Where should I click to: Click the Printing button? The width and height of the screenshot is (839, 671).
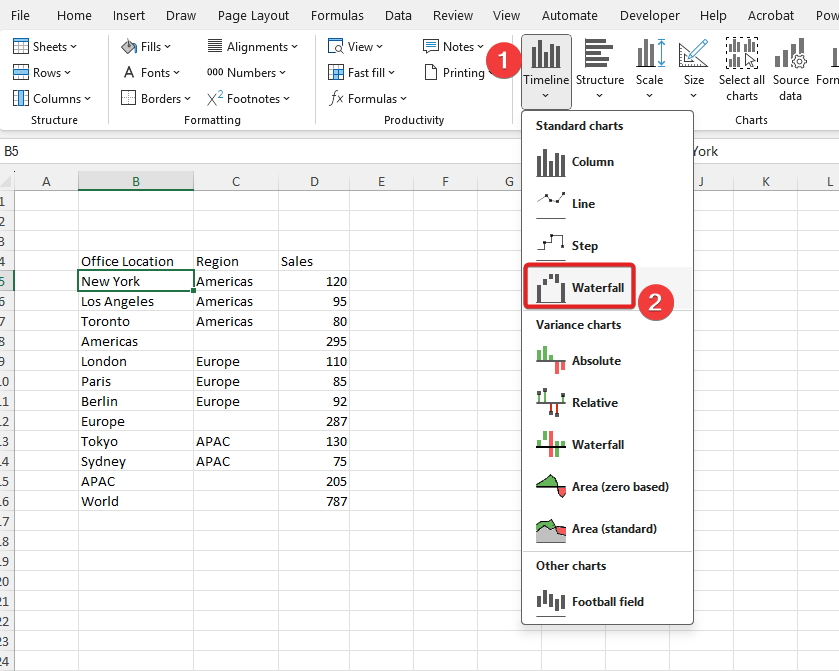tap(455, 73)
